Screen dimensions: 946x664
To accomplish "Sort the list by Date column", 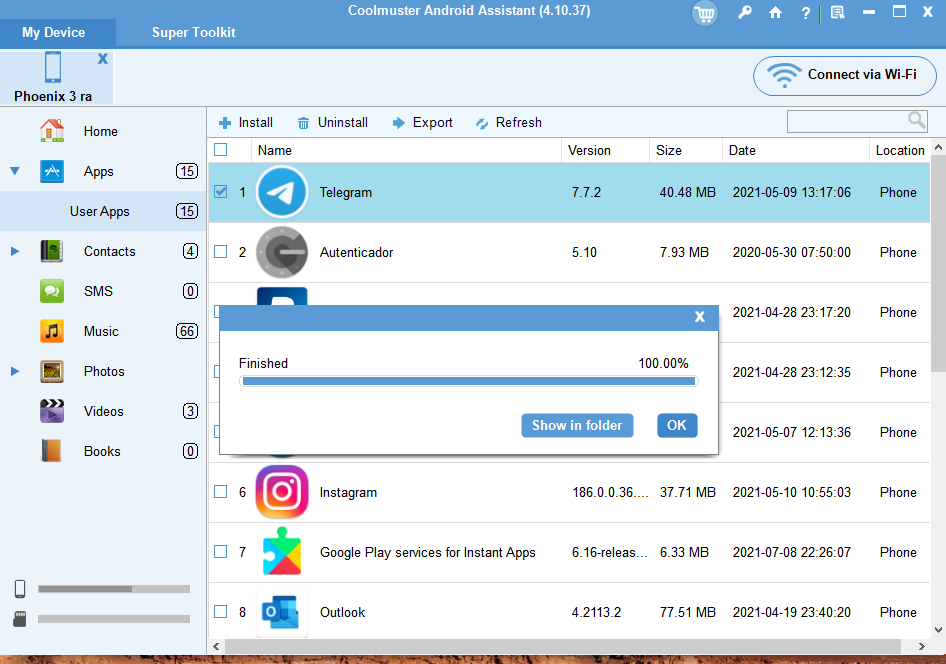I will click(796, 150).
